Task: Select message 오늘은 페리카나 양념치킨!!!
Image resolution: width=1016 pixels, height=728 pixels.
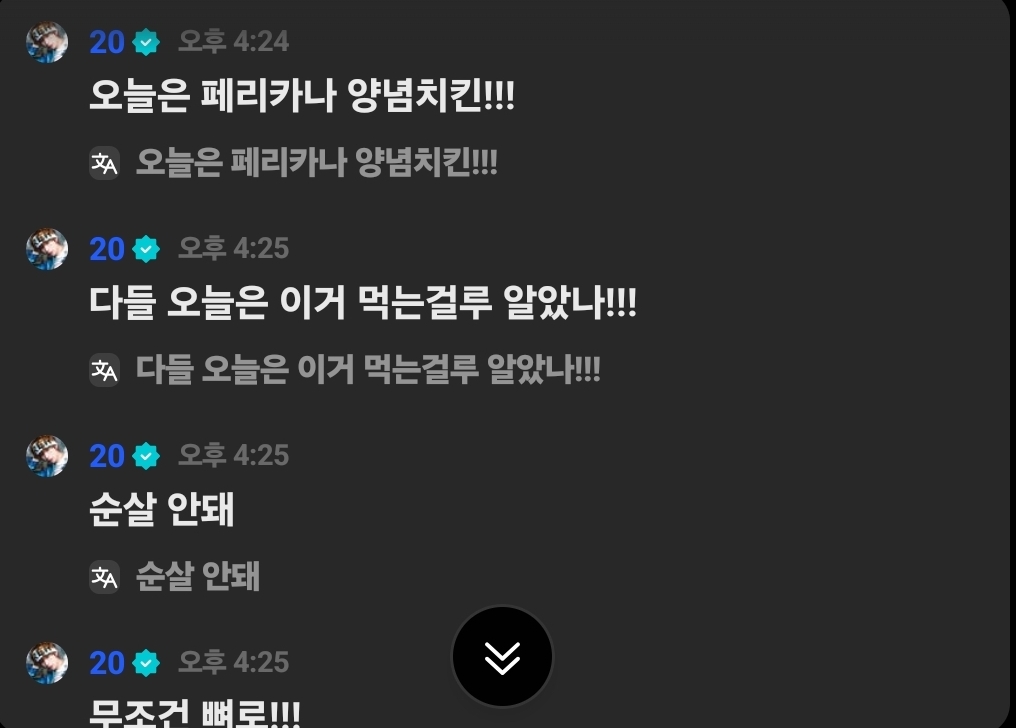Action: 302,96
